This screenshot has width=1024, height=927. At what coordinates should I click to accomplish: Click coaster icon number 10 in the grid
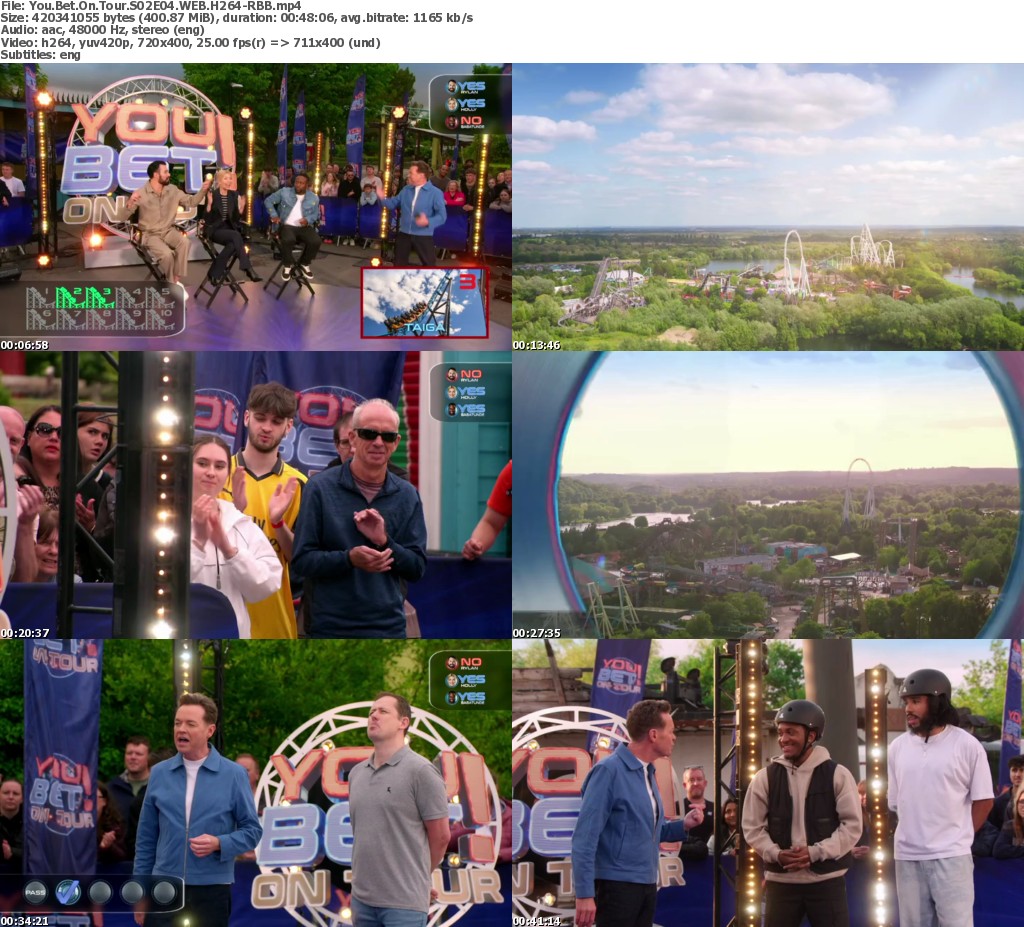[160, 318]
